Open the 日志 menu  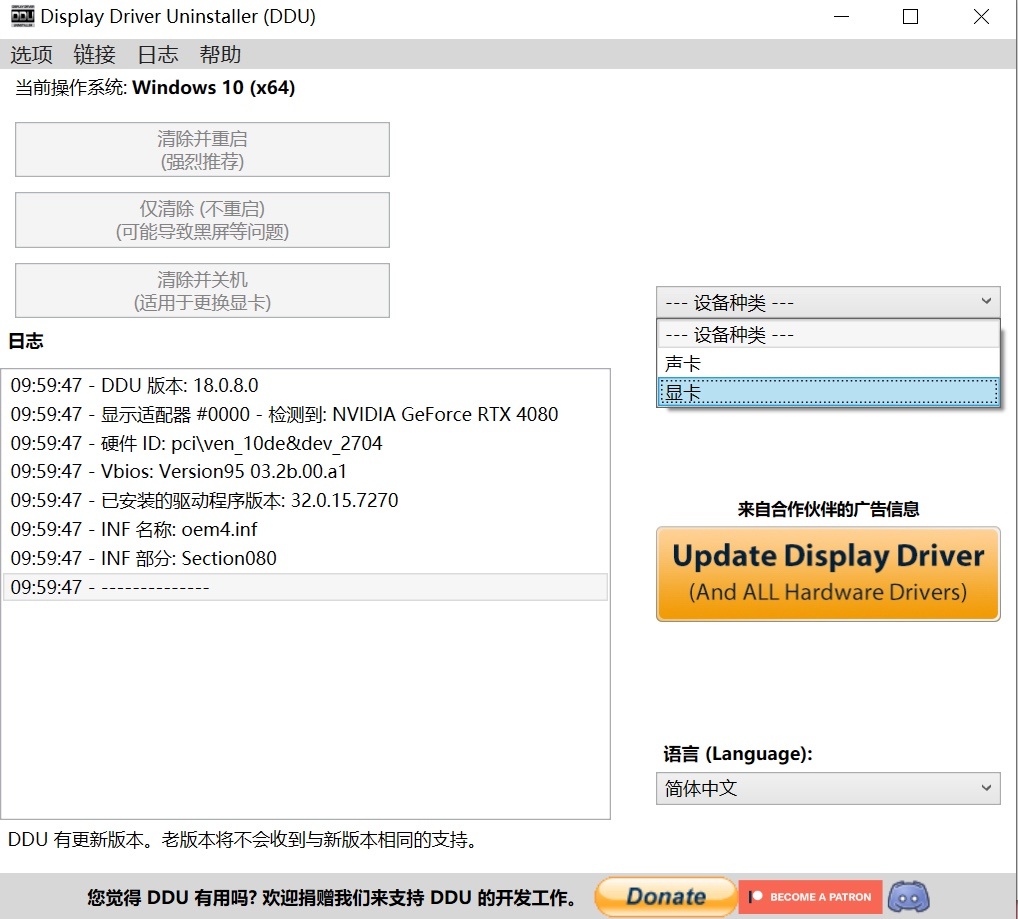158,55
